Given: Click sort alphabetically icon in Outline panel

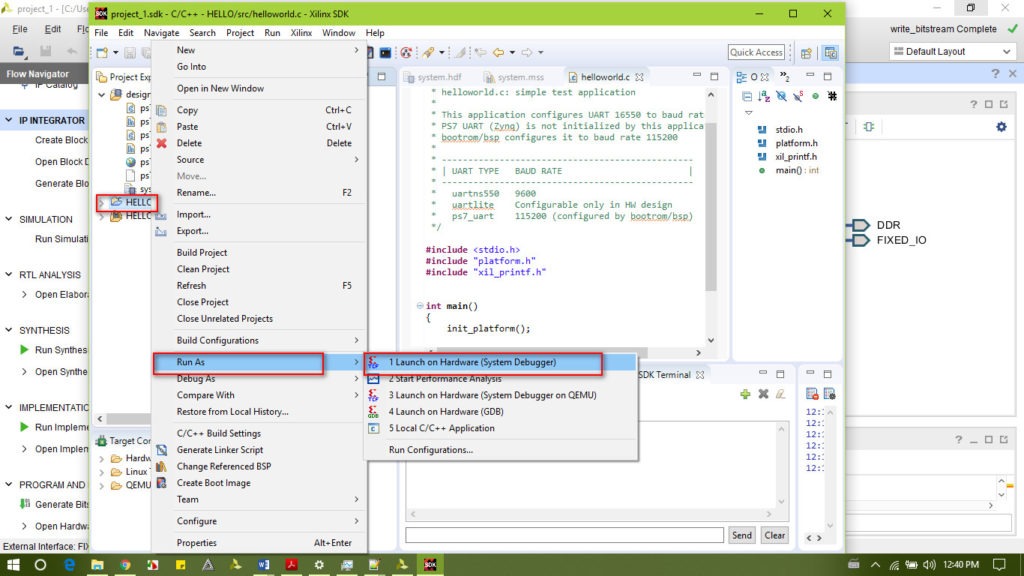Looking at the screenshot, I should tap(765, 96).
